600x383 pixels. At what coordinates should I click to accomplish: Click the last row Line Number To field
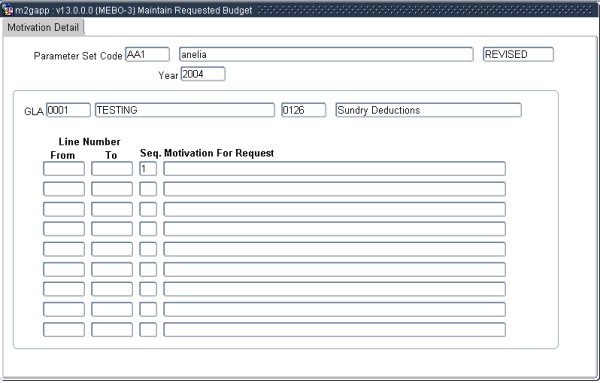pos(112,329)
